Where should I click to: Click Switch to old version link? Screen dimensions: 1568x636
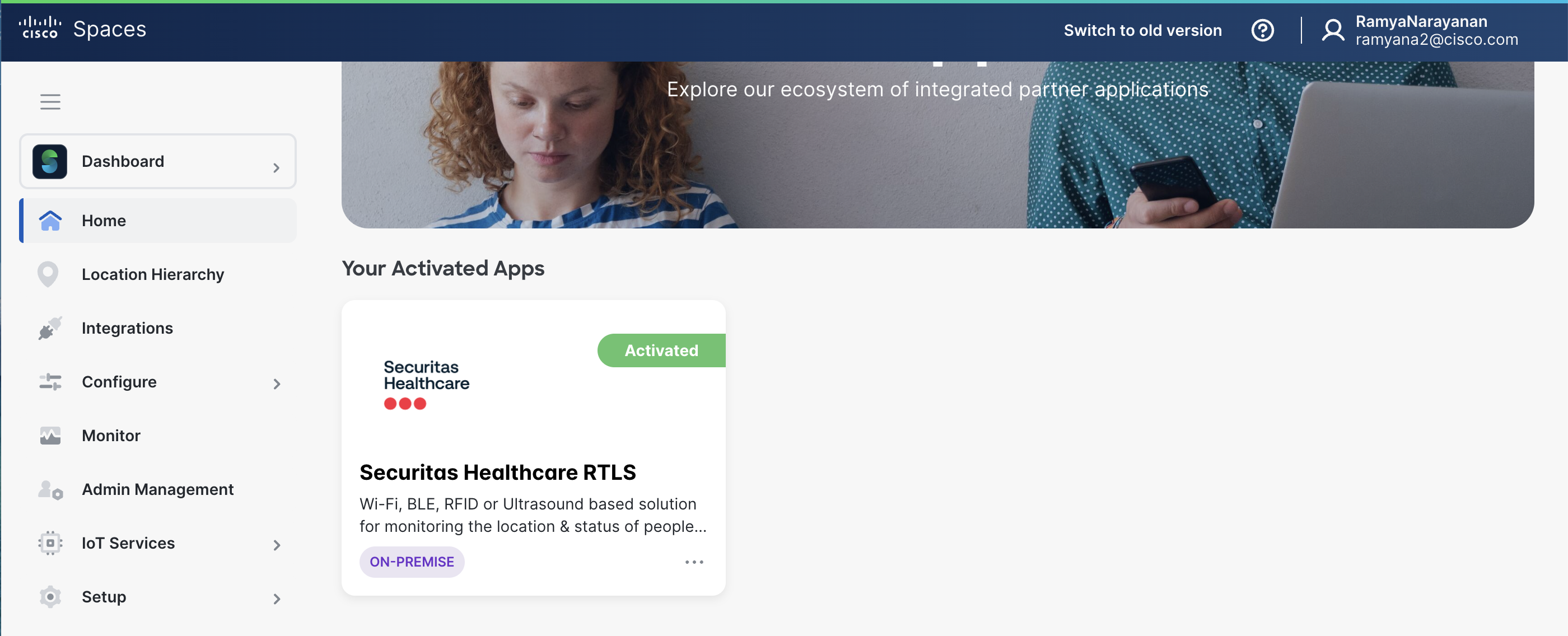(x=1142, y=30)
